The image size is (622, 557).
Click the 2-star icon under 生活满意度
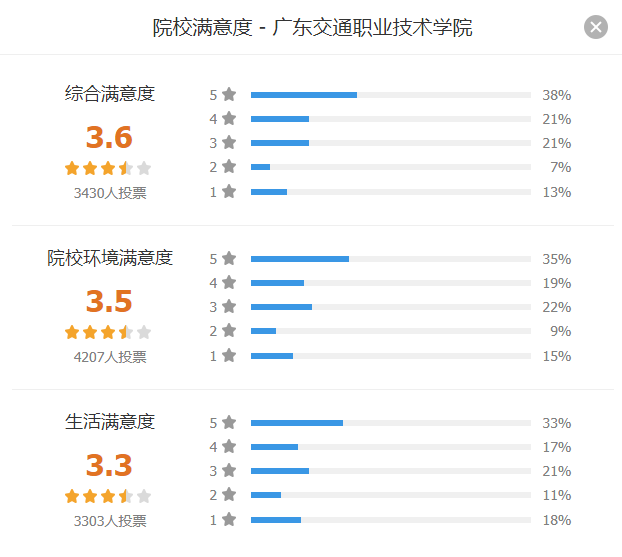pyautogui.click(x=229, y=494)
